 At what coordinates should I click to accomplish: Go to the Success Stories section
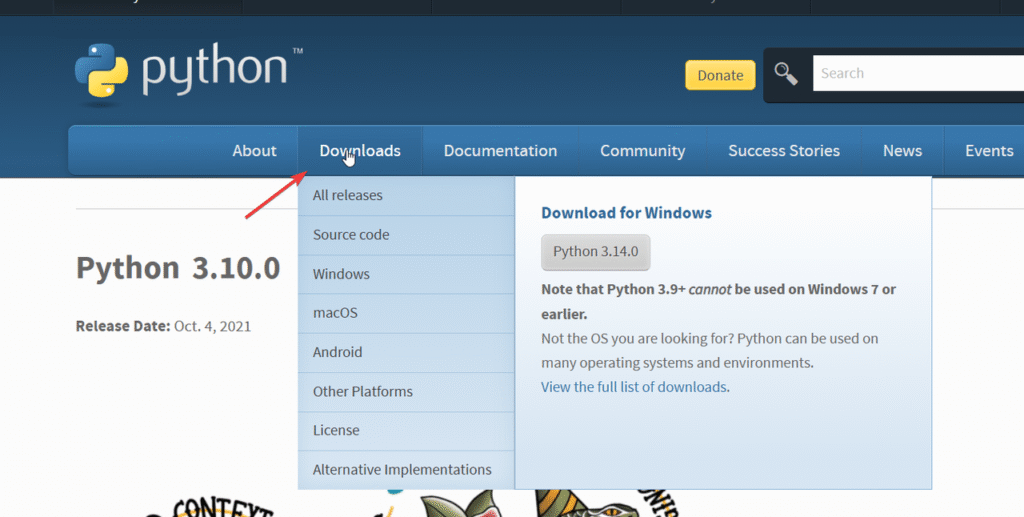pyautogui.click(x=783, y=151)
